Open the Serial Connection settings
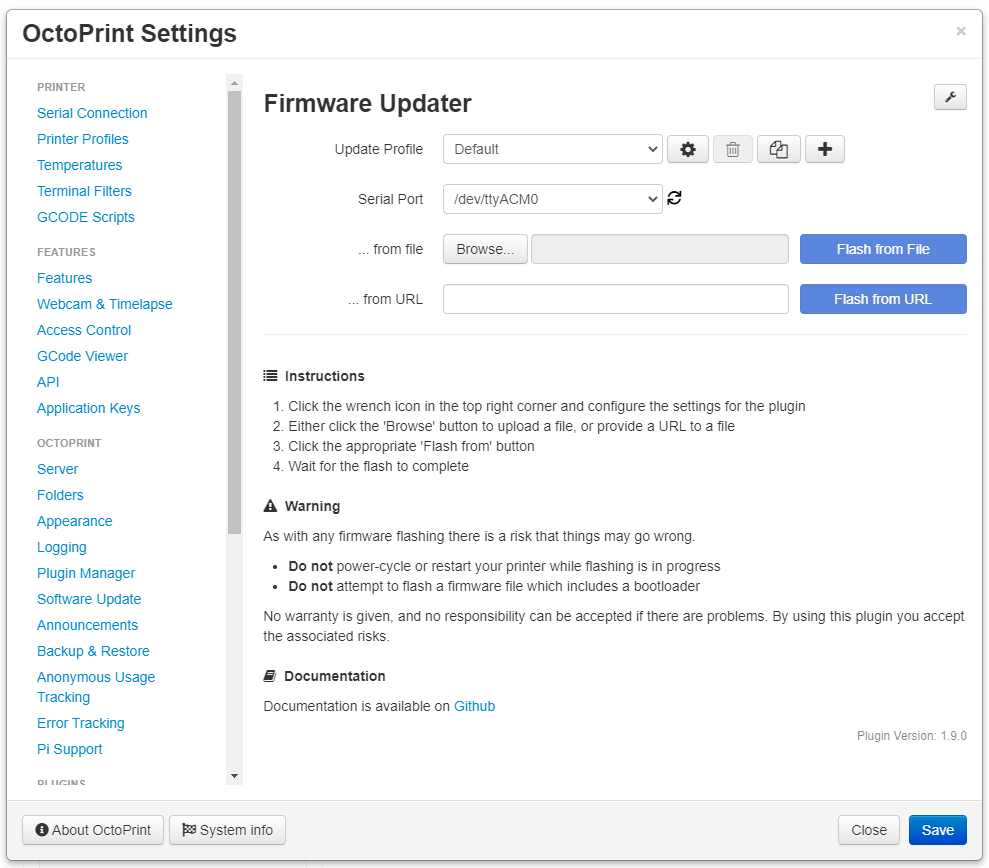Screen dimensions: 989x868 91,113
